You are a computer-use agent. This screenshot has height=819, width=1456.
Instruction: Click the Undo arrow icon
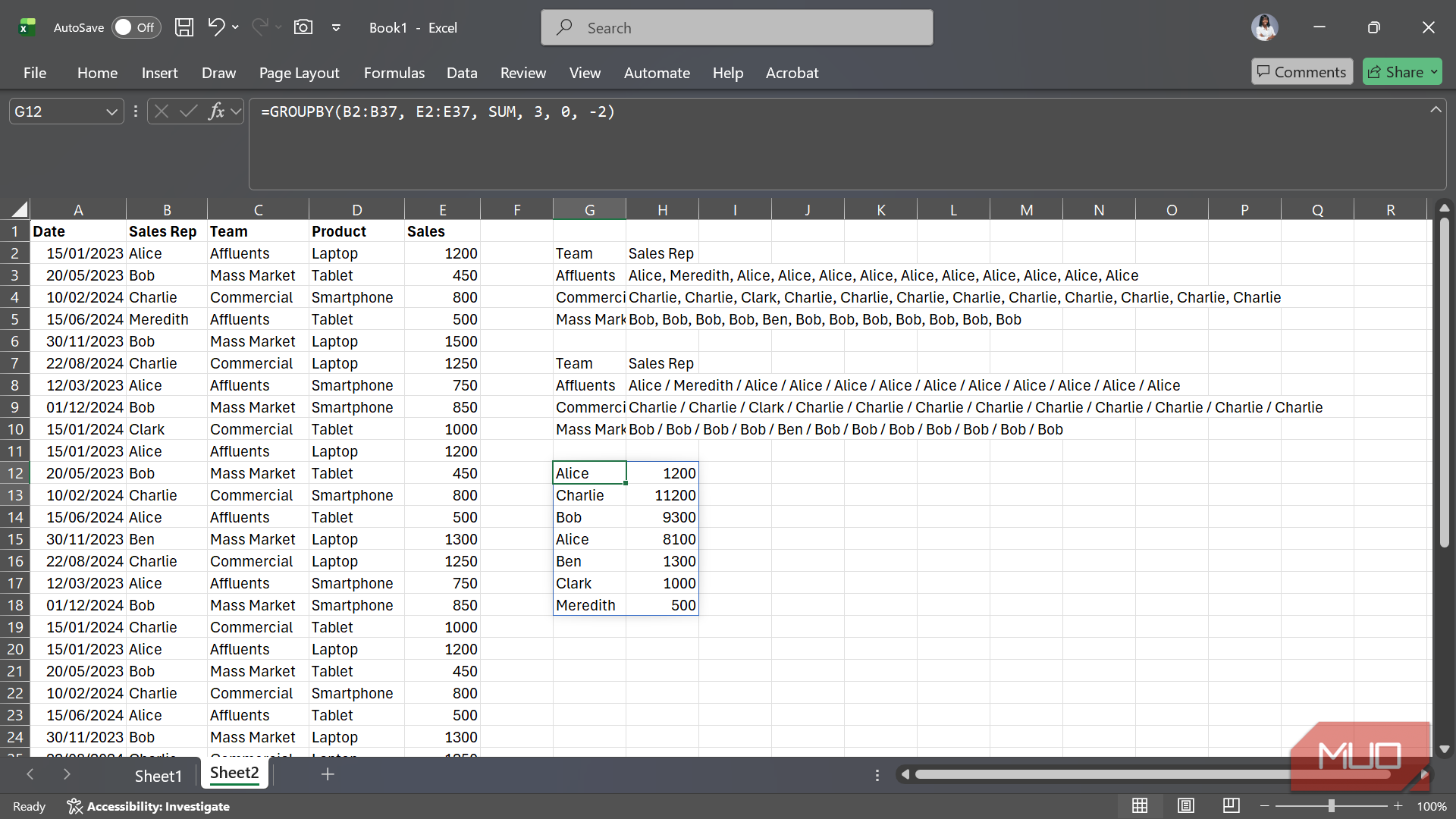(216, 27)
